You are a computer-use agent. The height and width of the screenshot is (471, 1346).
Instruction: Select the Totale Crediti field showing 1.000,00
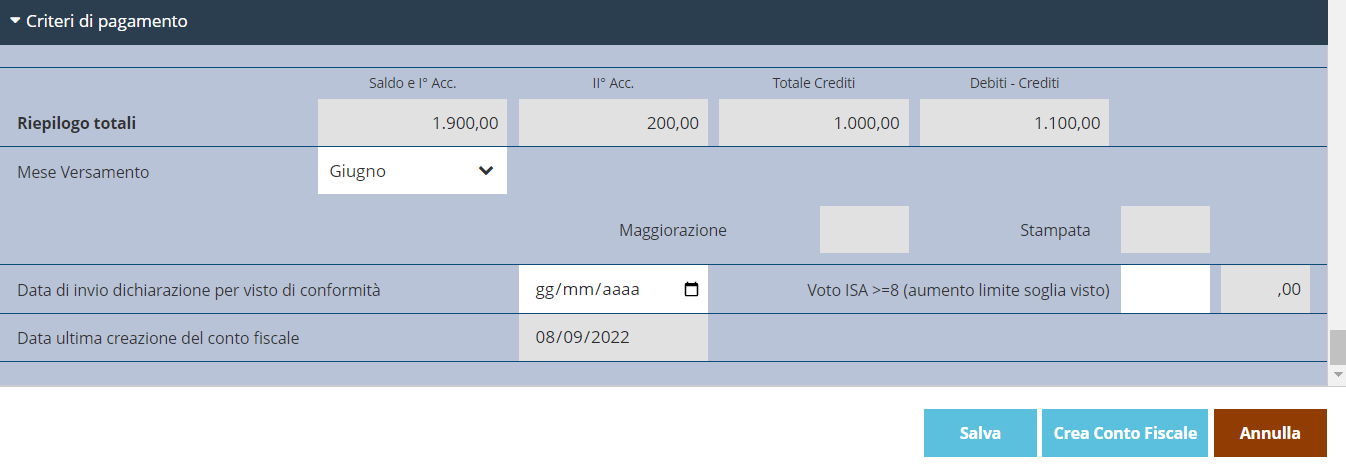814,123
